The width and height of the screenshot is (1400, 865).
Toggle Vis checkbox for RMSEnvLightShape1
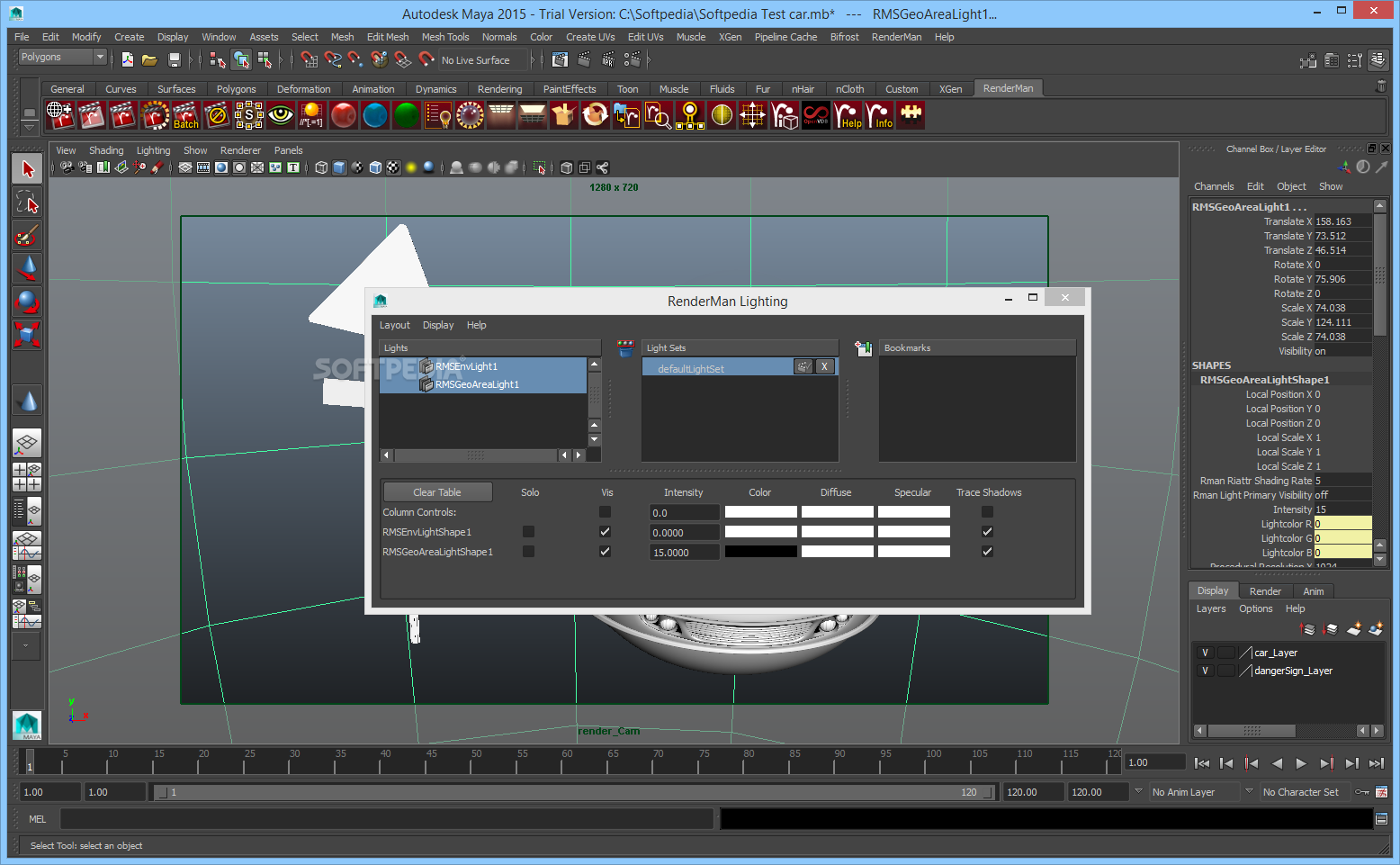(x=605, y=532)
